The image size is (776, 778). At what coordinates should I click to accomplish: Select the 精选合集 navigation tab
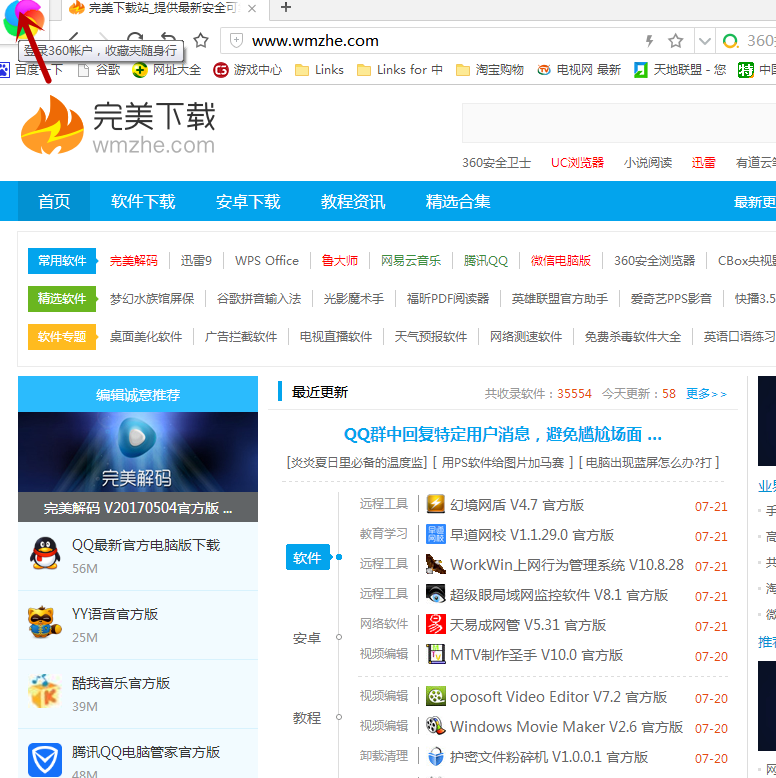pos(457,201)
